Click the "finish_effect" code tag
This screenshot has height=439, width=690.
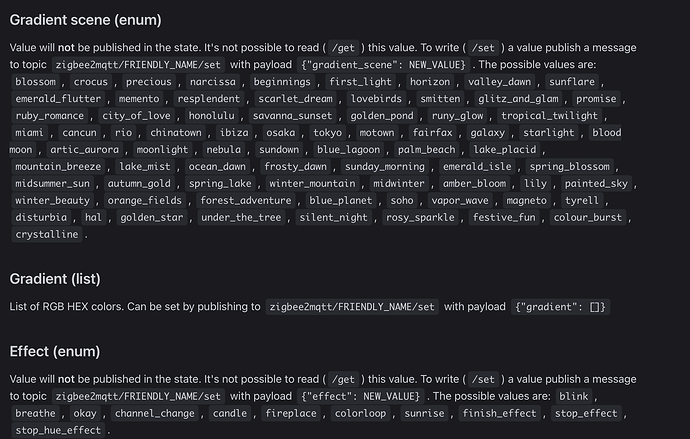tap(499, 413)
